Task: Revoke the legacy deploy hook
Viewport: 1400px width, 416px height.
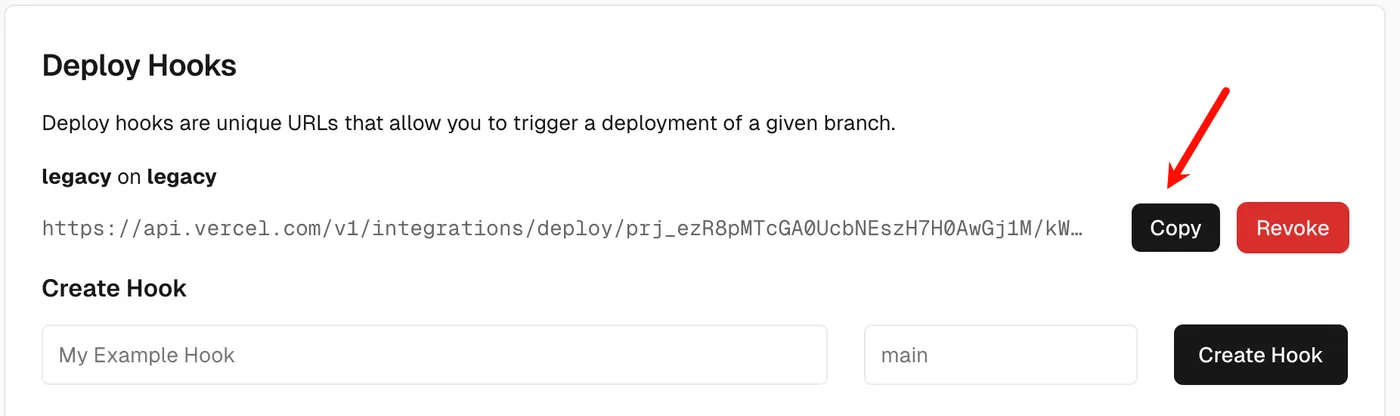Action: (1292, 228)
